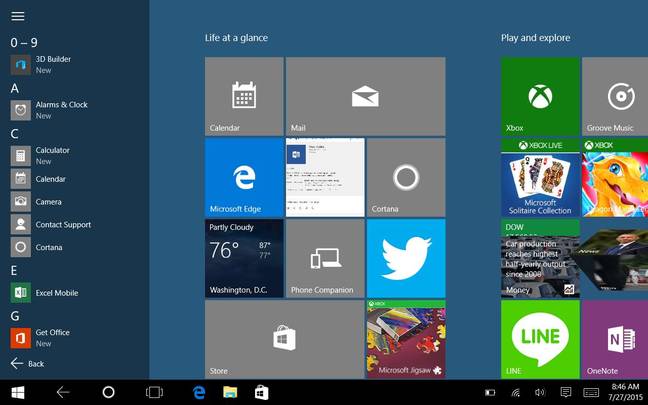
Task: Select the letter C section header
Action: (x=14, y=133)
